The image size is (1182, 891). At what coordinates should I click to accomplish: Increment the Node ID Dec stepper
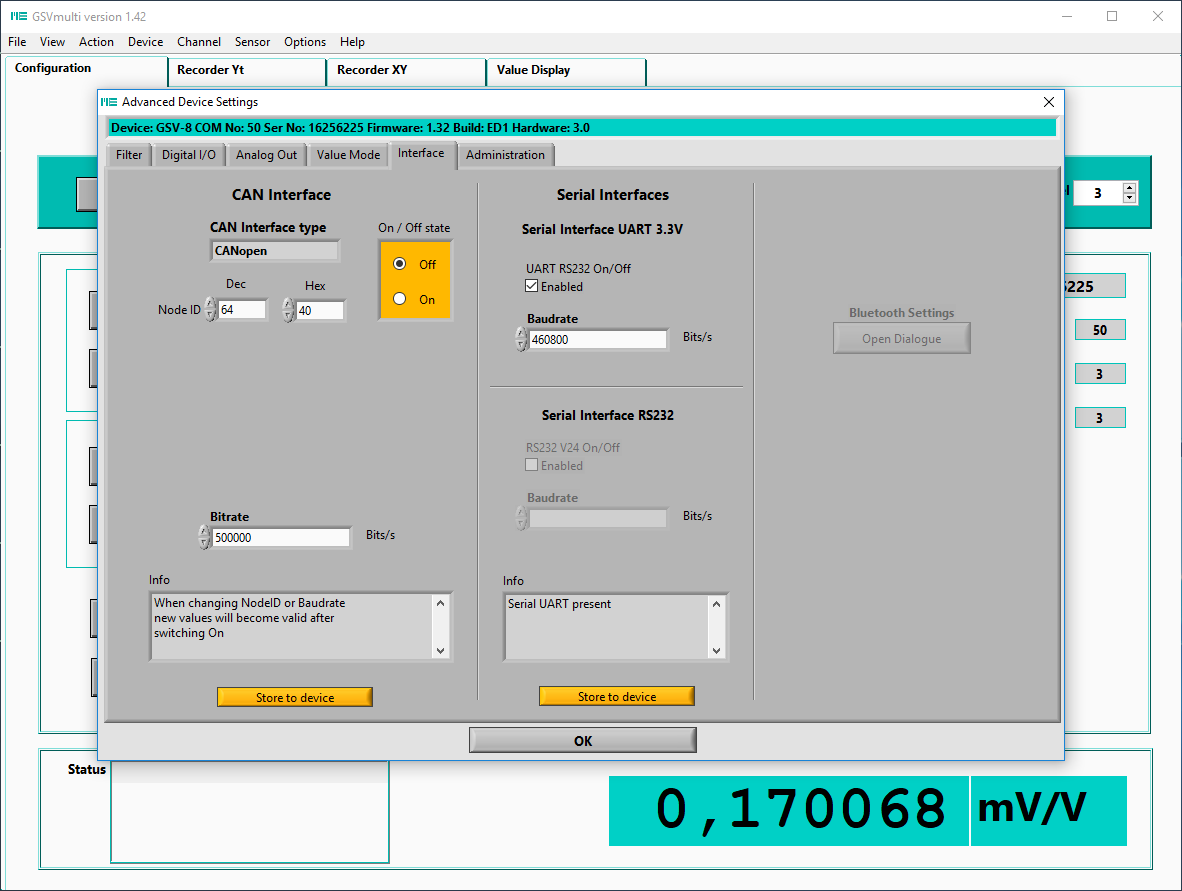(210, 304)
